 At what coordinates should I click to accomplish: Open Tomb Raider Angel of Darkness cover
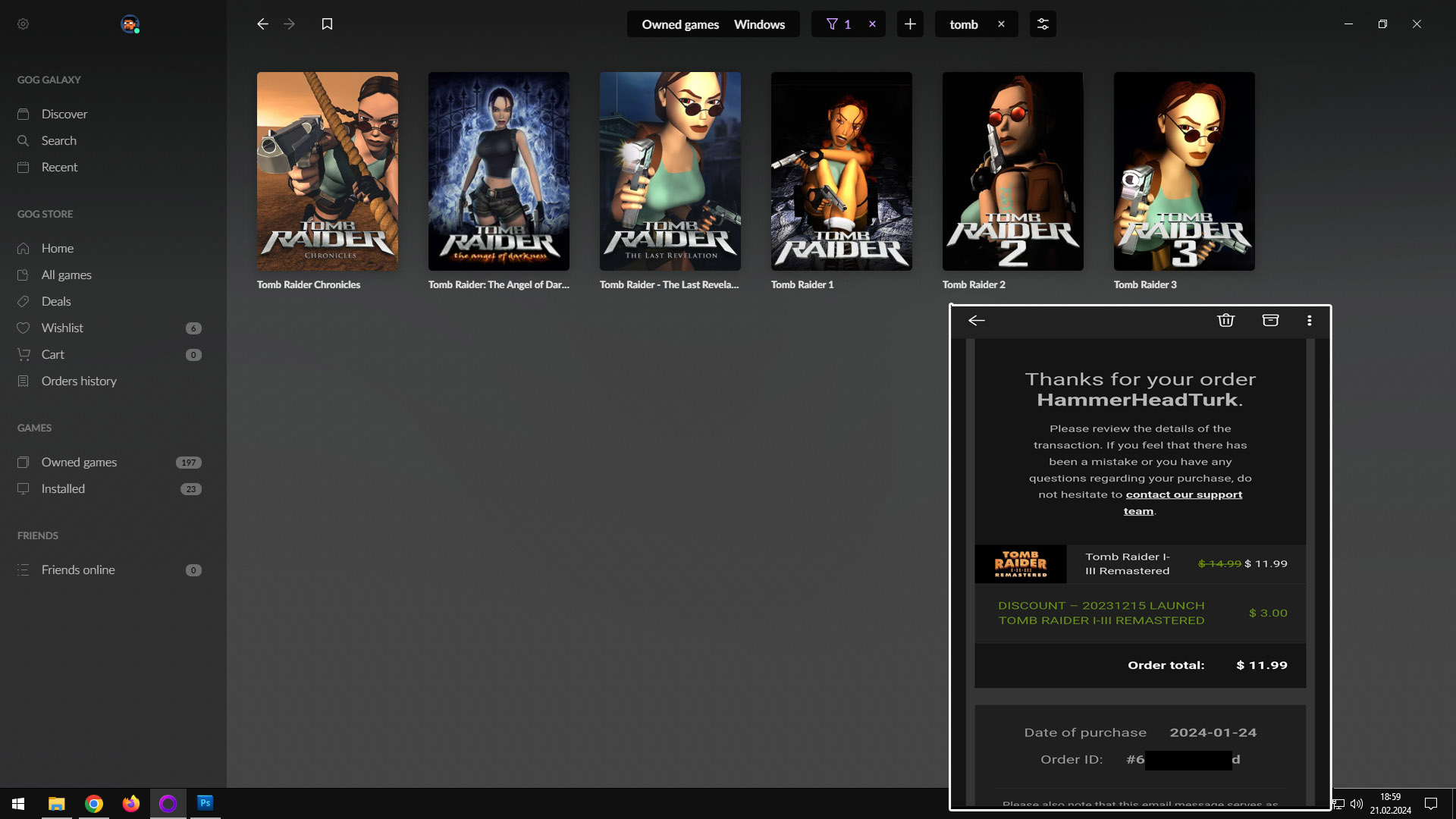pyautogui.click(x=498, y=171)
